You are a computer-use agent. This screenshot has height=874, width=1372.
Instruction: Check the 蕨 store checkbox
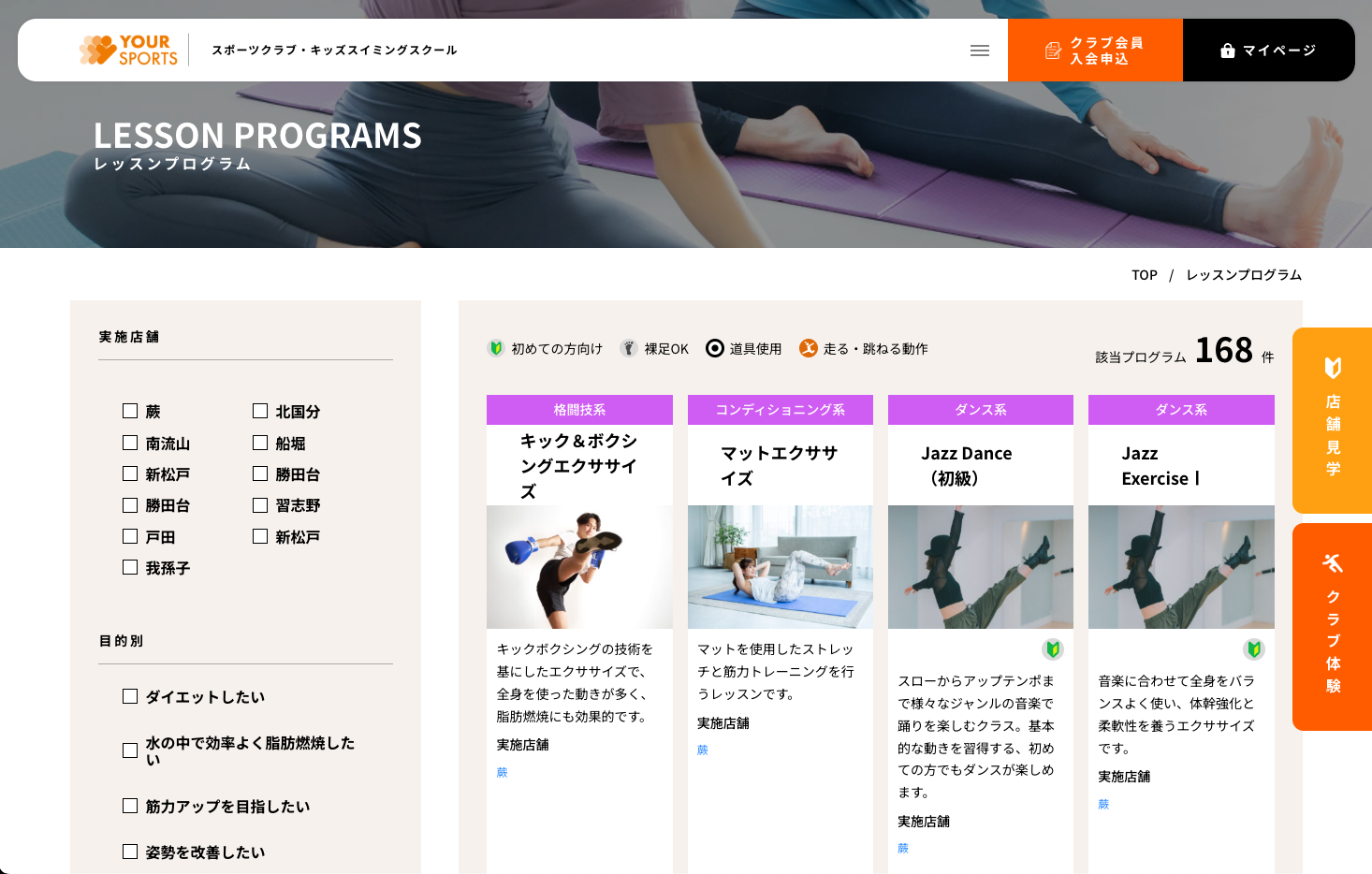[130, 411]
